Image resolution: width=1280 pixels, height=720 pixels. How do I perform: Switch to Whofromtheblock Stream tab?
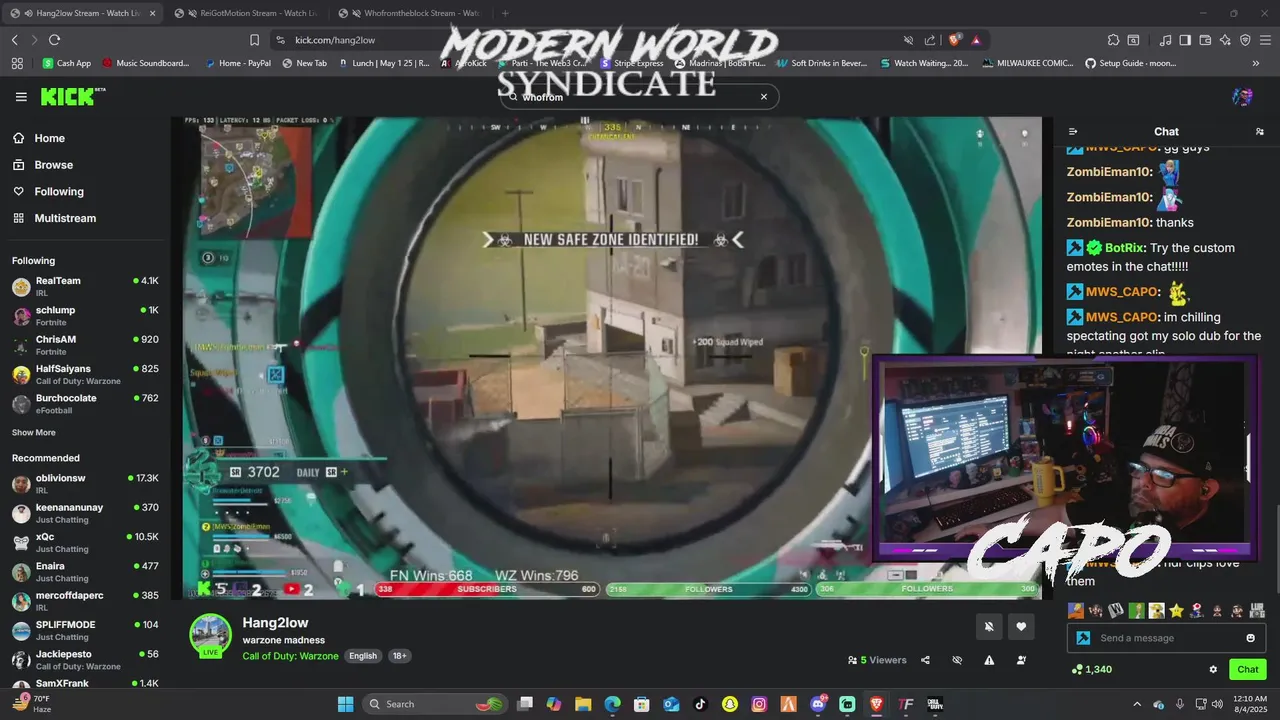click(410, 13)
